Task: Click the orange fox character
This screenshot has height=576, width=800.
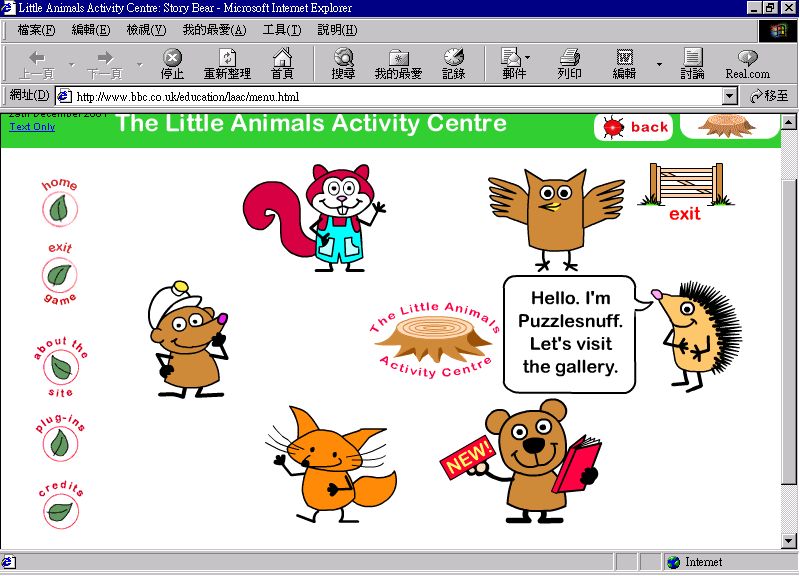Action: click(332, 464)
